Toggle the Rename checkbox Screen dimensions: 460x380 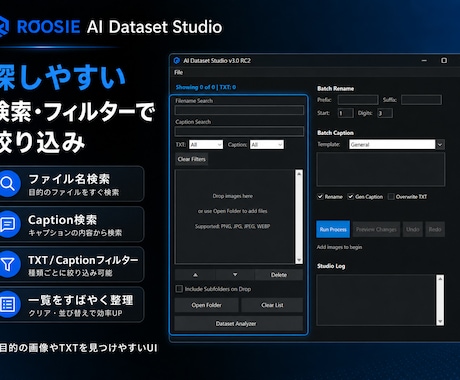point(320,196)
